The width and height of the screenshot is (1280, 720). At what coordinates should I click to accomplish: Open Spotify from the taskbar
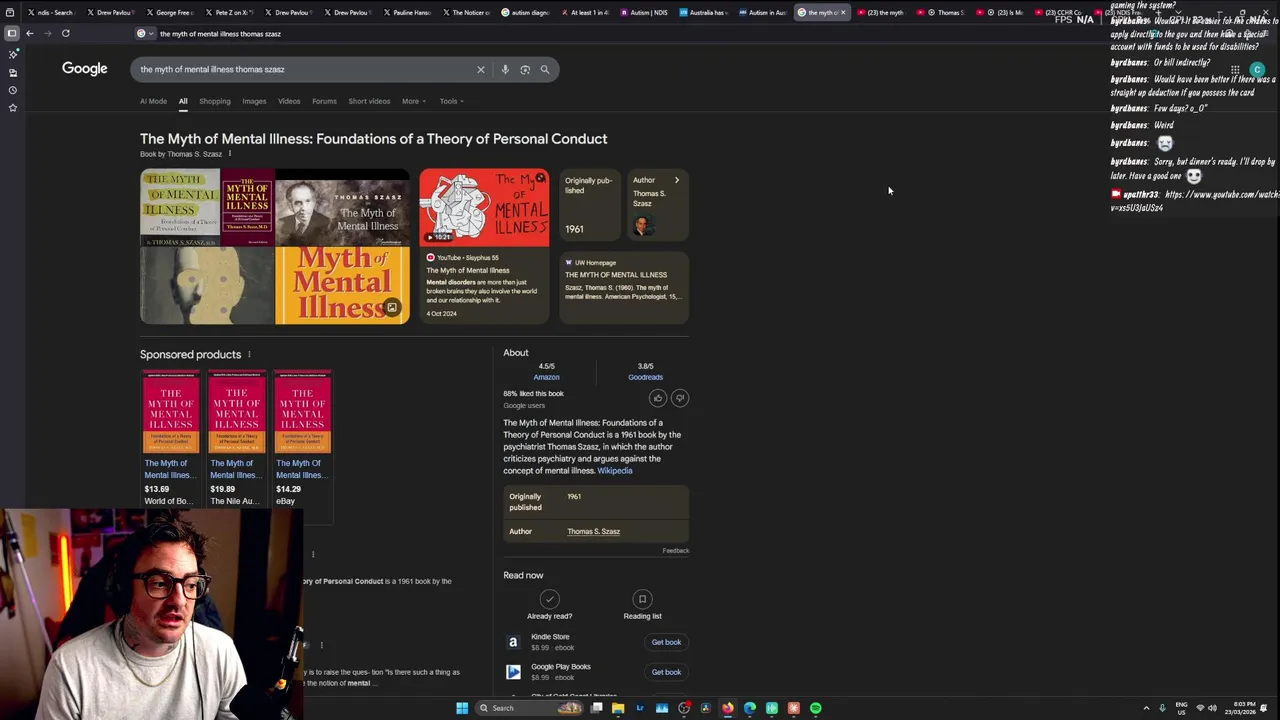click(816, 708)
